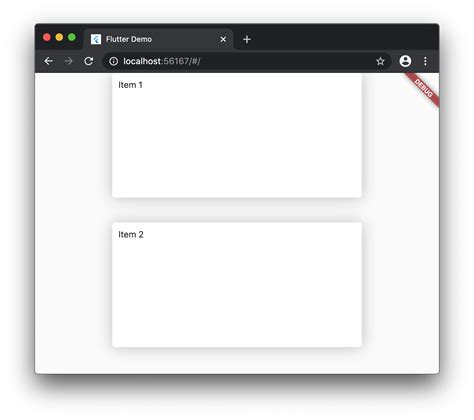Viewport: 474px width, 420px height.
Task: Click the forward navigation arrow
Action: [x=69, y=61]
